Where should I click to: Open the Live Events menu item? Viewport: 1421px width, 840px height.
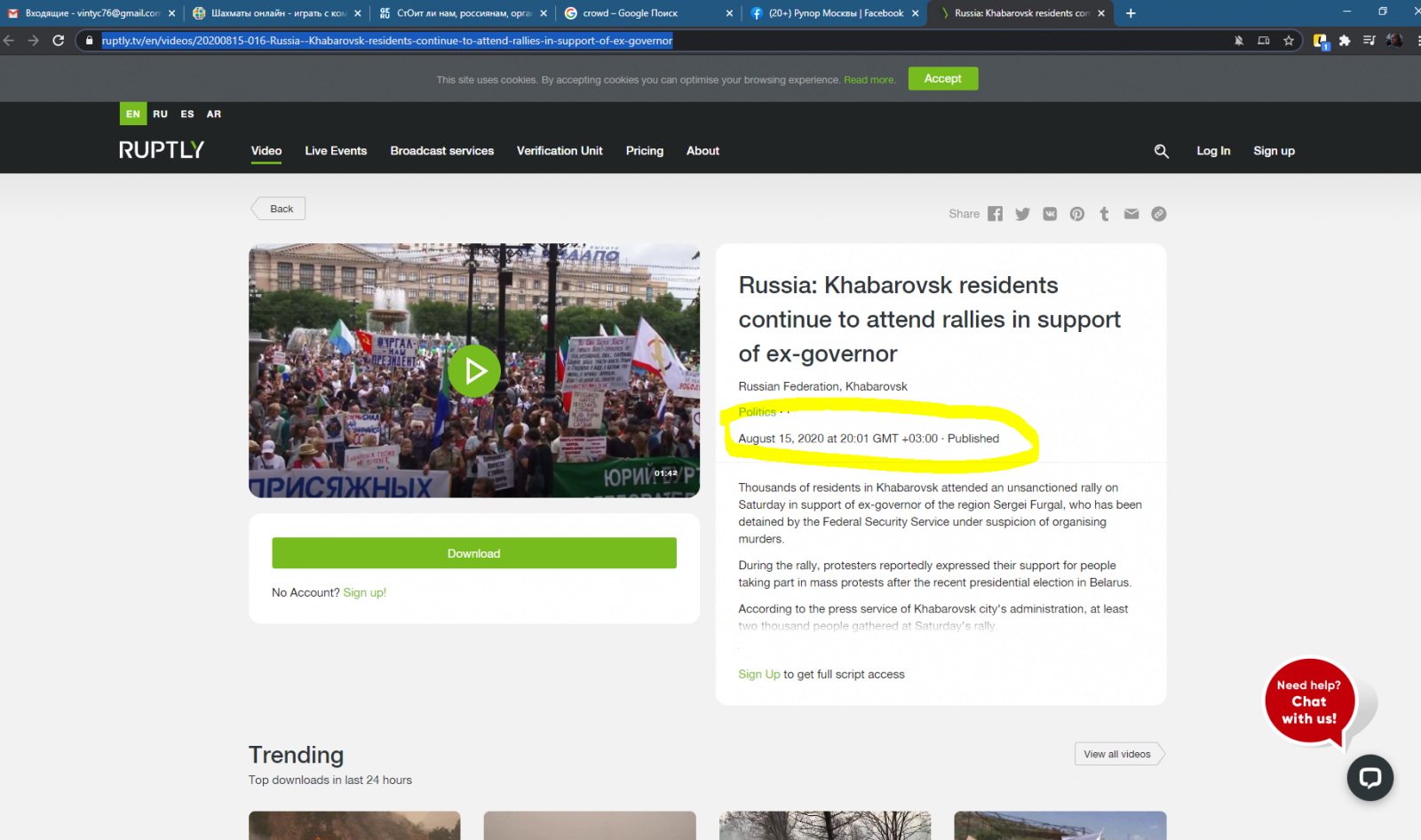(x=336, y=151)
